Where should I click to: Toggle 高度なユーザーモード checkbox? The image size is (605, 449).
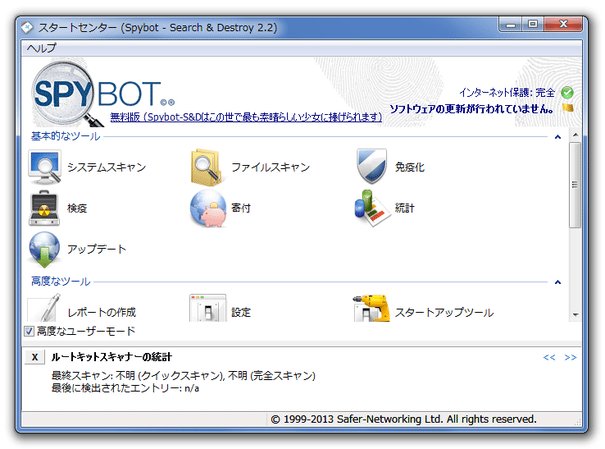29,331
